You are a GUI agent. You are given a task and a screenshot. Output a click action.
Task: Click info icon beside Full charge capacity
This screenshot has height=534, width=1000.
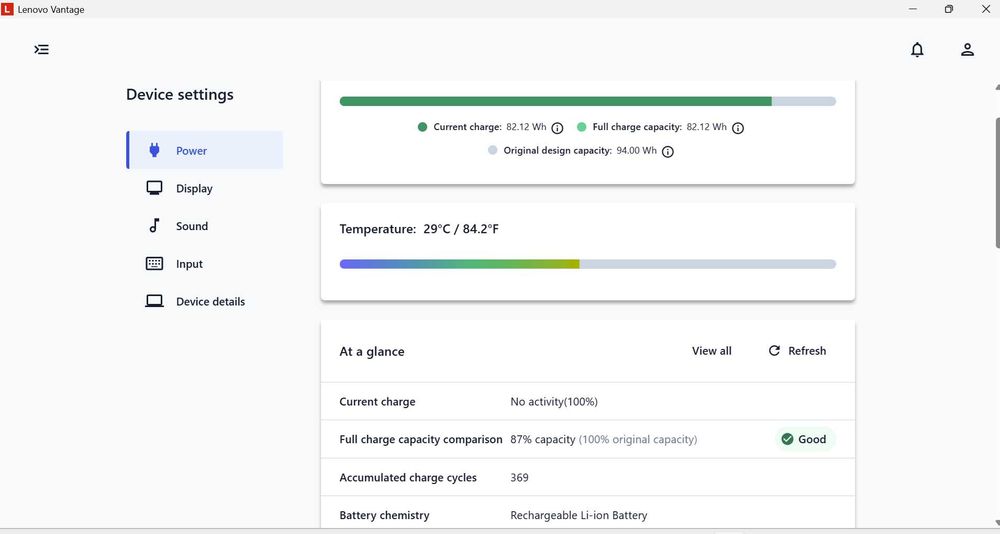[738, 128]
